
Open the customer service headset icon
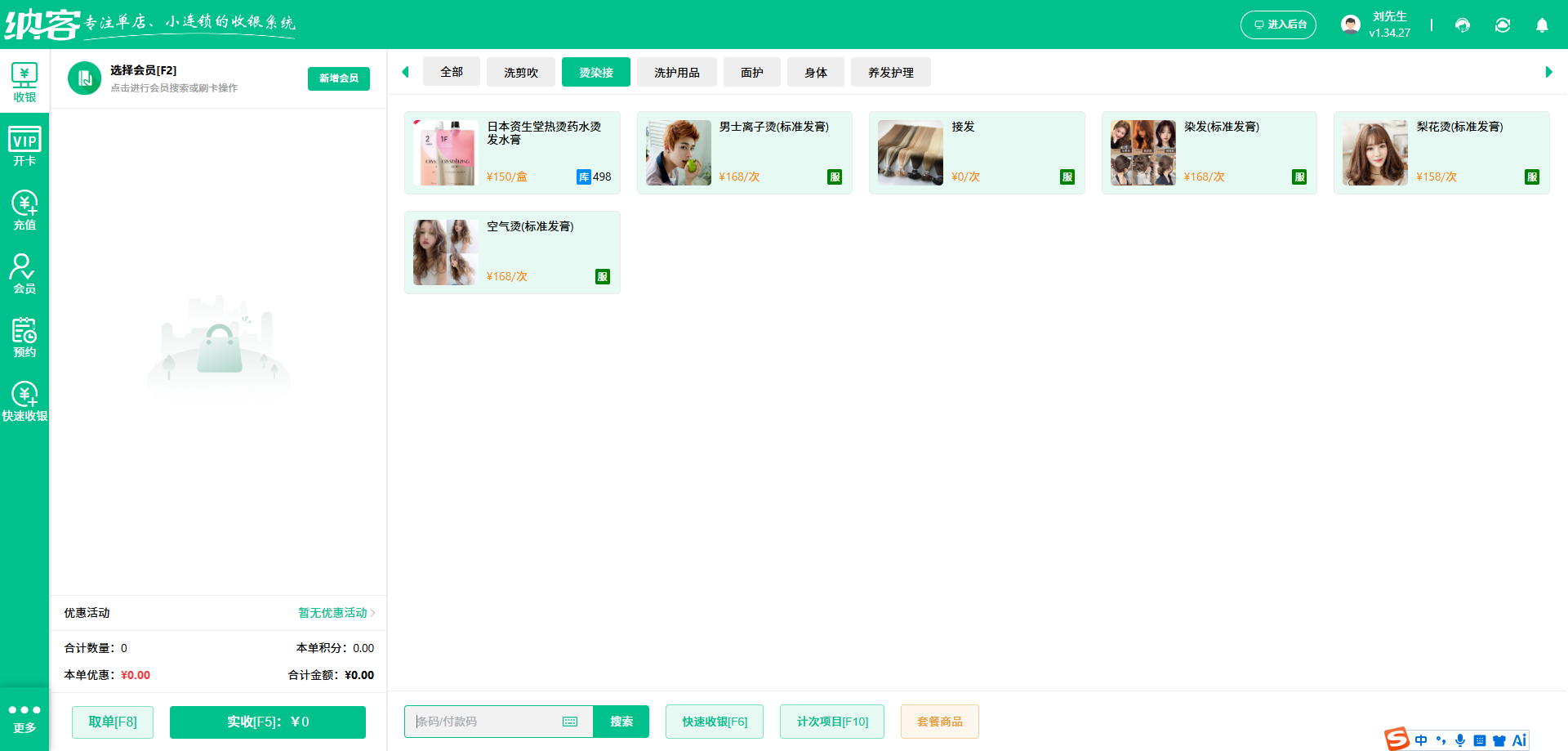pos(1462,25)
